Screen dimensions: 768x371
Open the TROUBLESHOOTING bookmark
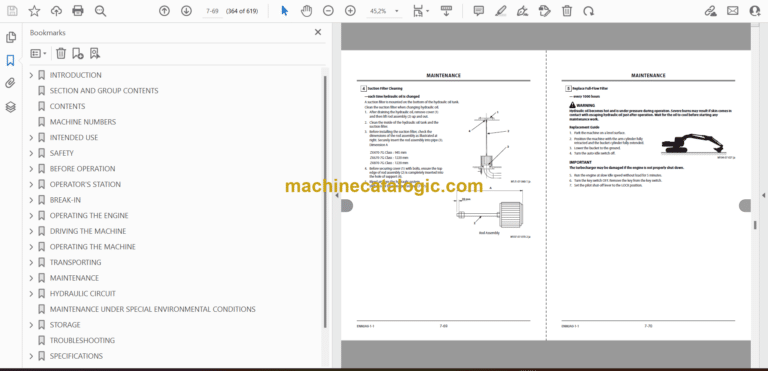(82, 341)
